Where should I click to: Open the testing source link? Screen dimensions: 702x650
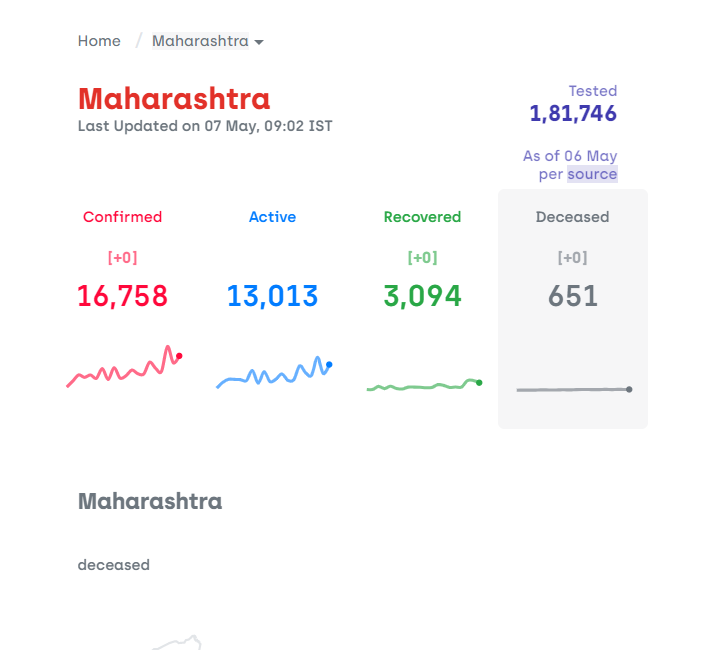point(592,174)
